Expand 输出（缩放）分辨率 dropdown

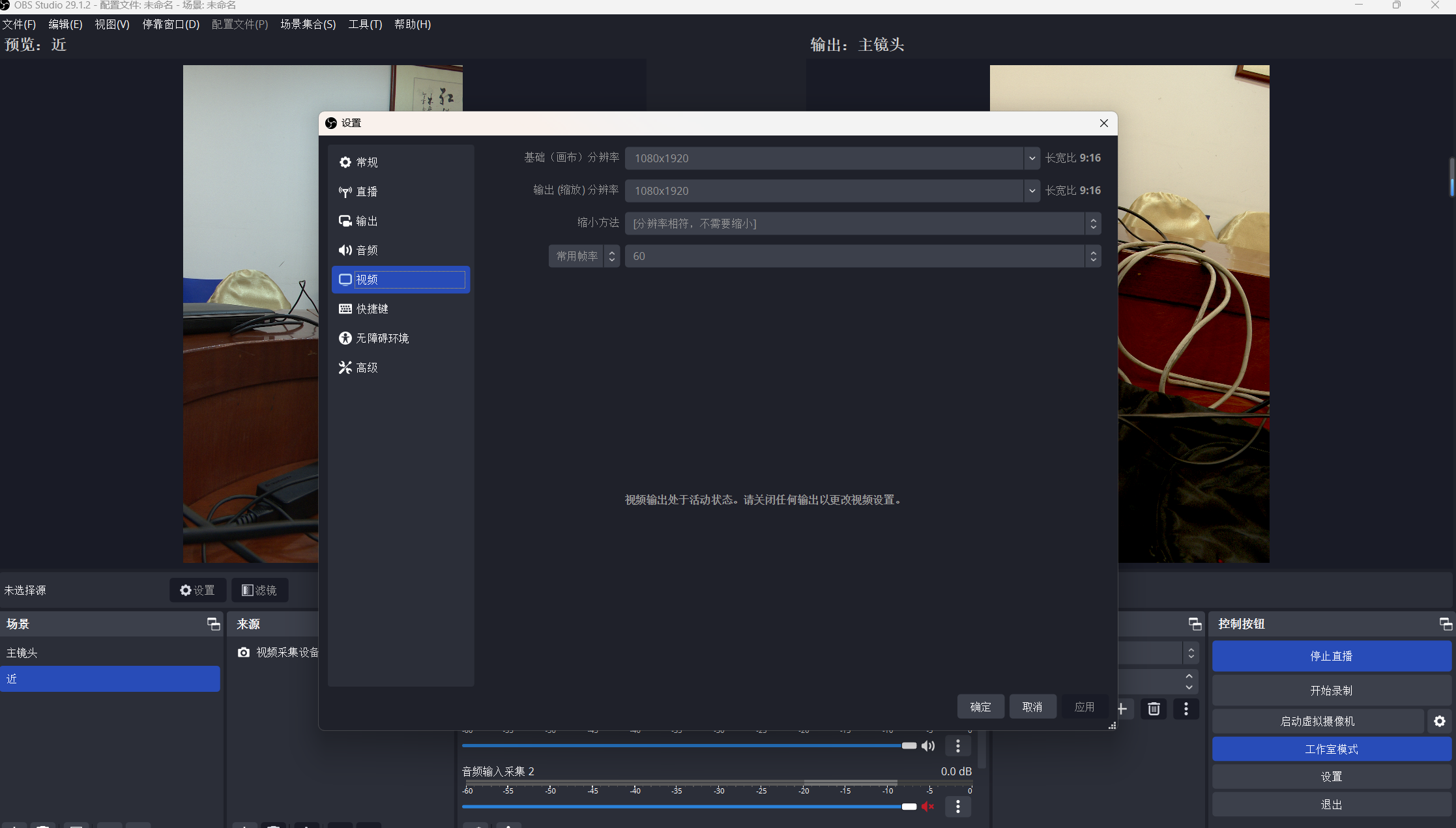click(x=1031, y=191)
